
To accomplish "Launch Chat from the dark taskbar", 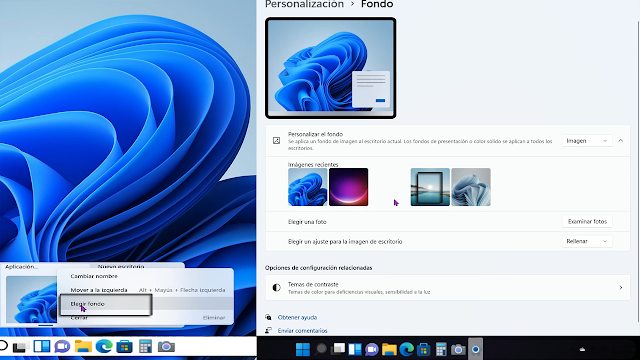I will pyautogui.click(x=372, y=349).
